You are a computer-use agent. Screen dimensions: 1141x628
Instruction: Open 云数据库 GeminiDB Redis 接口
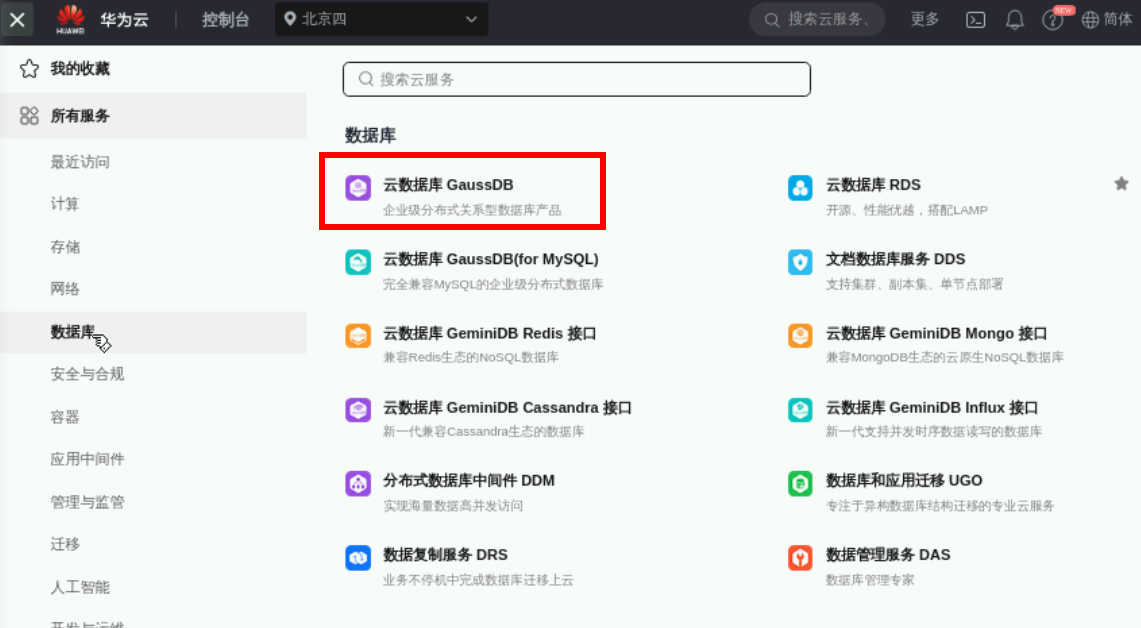click(490, 333)
